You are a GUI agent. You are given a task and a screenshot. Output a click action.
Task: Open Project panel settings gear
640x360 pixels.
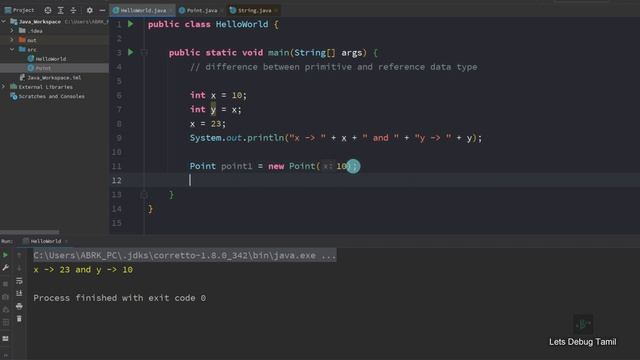coord(89,10)
